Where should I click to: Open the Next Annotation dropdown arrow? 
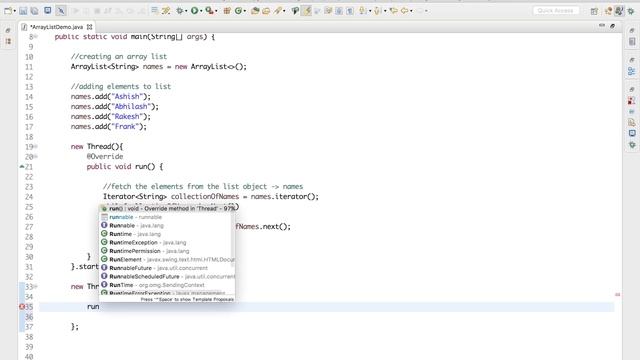[x=370, y=11]
